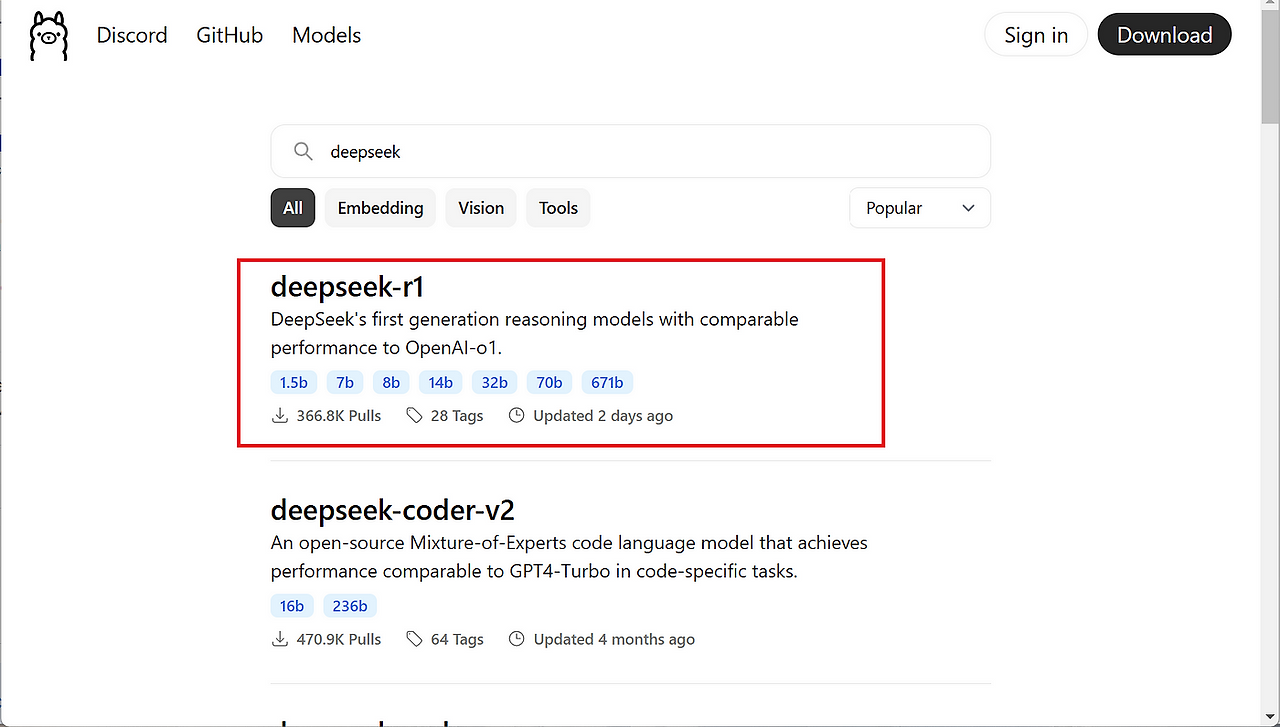
Task: Open the Models menu
Action: click(326, 35)
